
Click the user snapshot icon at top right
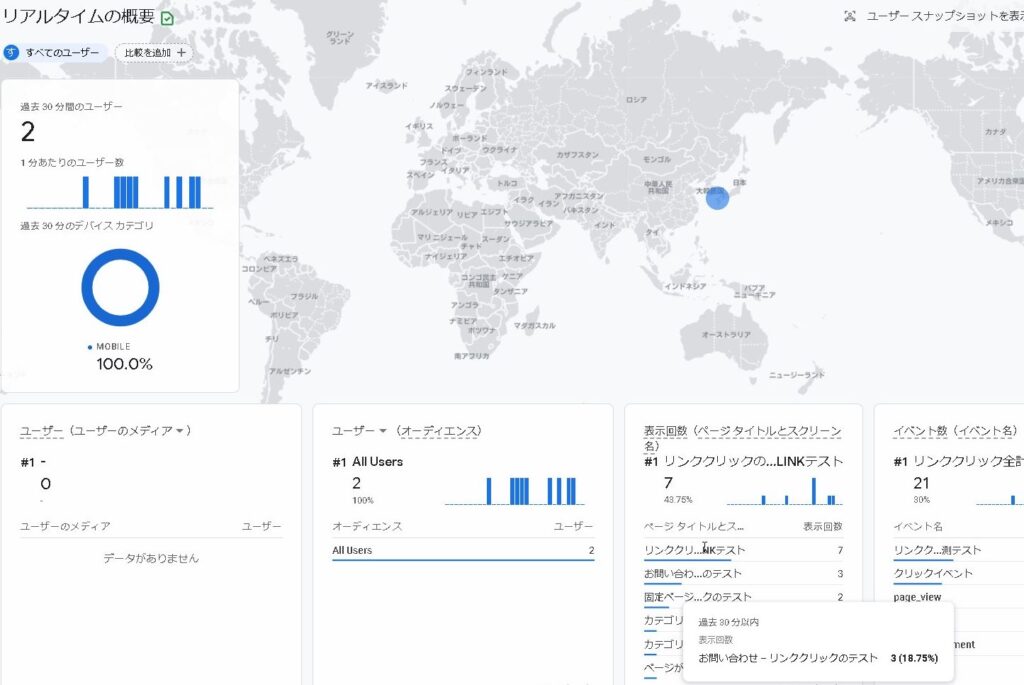point(850,16)
